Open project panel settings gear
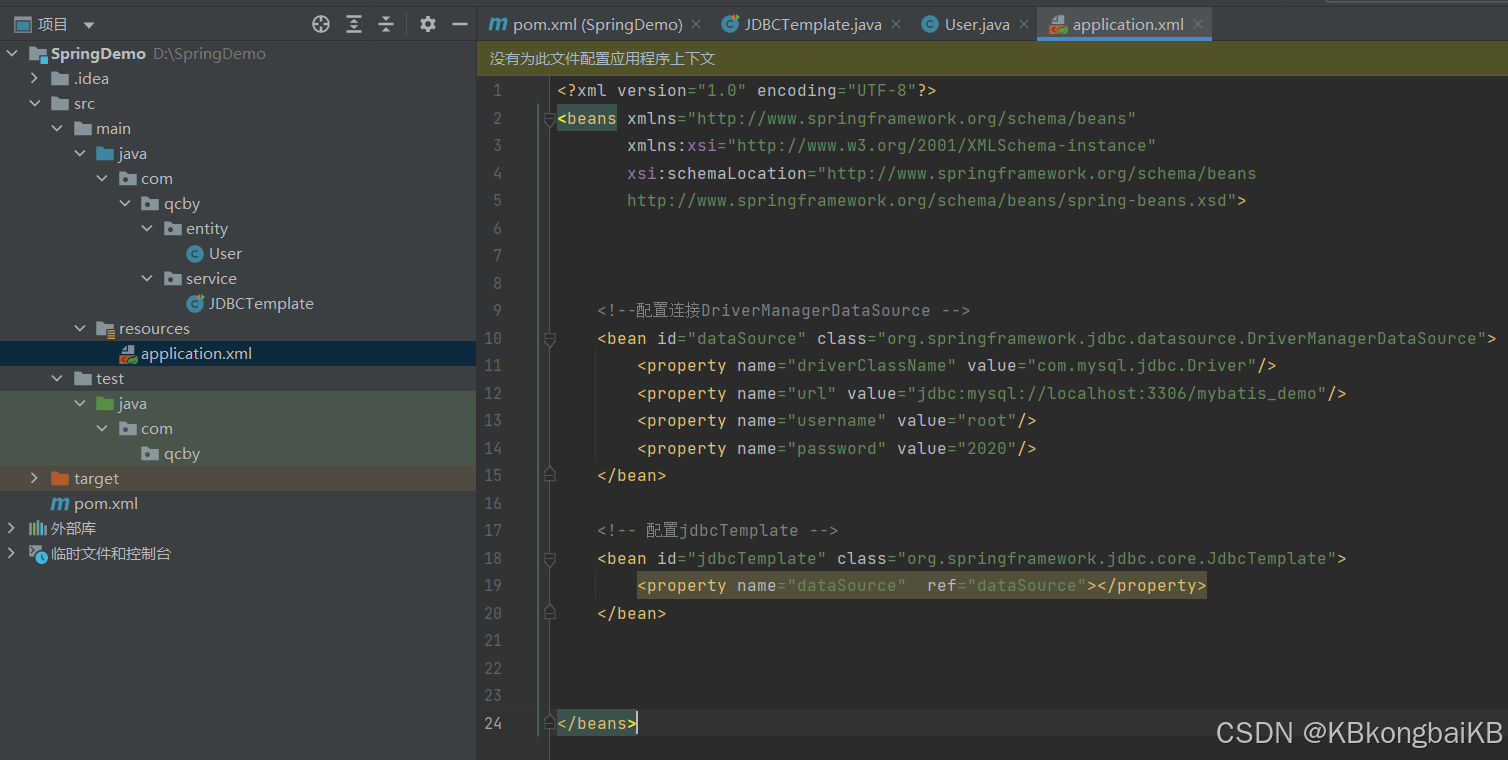 click(x=428, y=24)
